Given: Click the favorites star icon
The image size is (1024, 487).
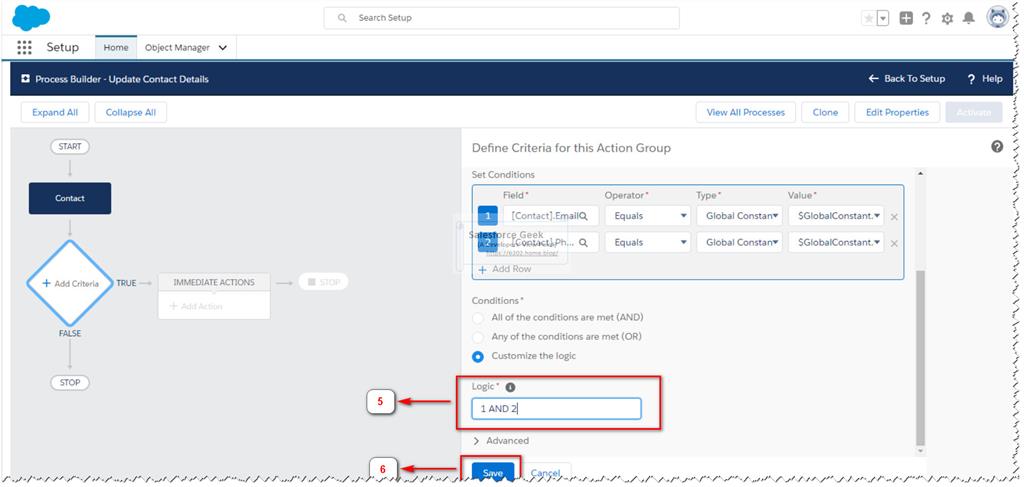Looking at the screenshot, I should pyautogui.click(x=869, y=18).
